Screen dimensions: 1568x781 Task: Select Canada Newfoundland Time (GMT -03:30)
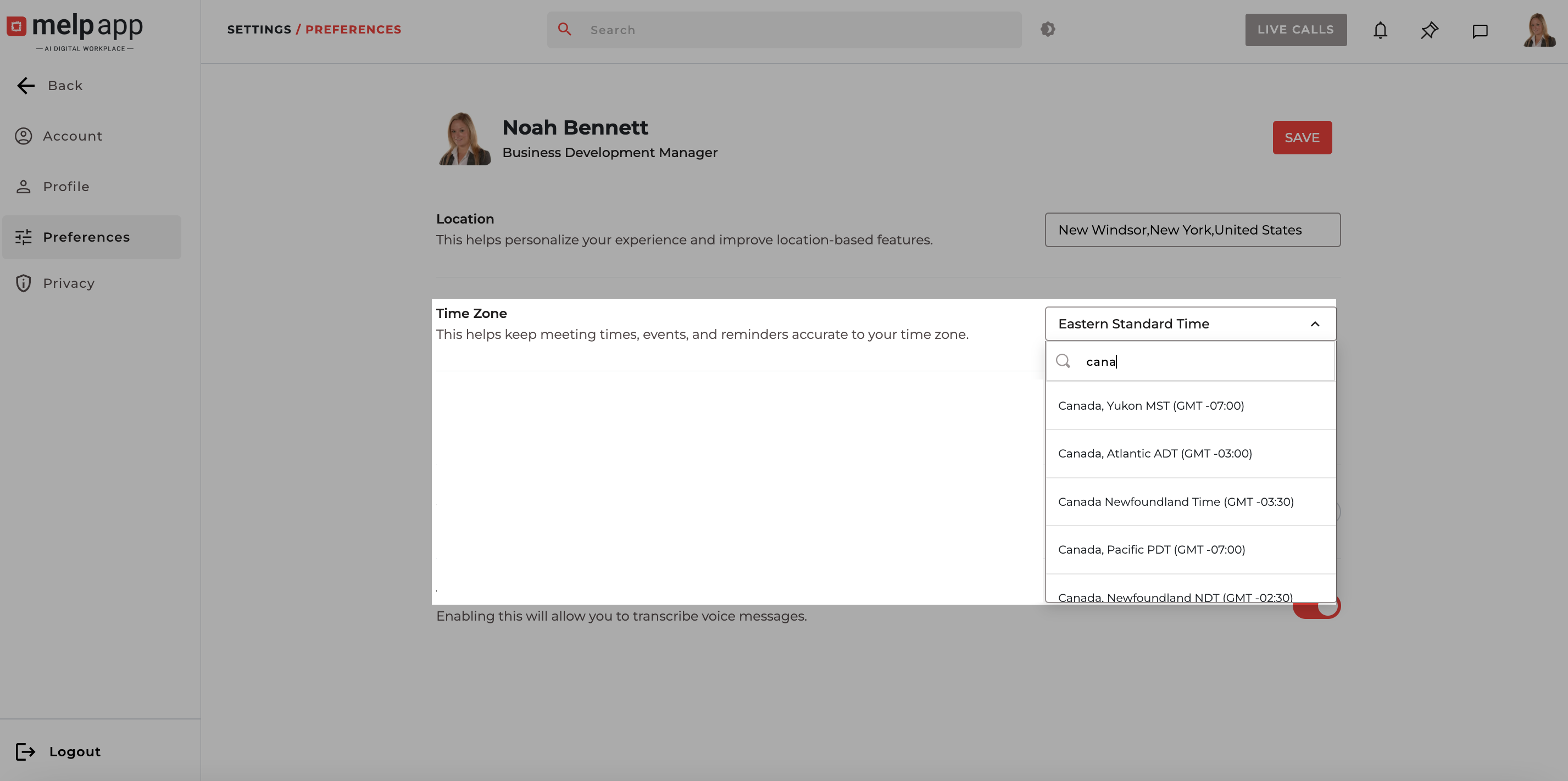point(1191,502)
